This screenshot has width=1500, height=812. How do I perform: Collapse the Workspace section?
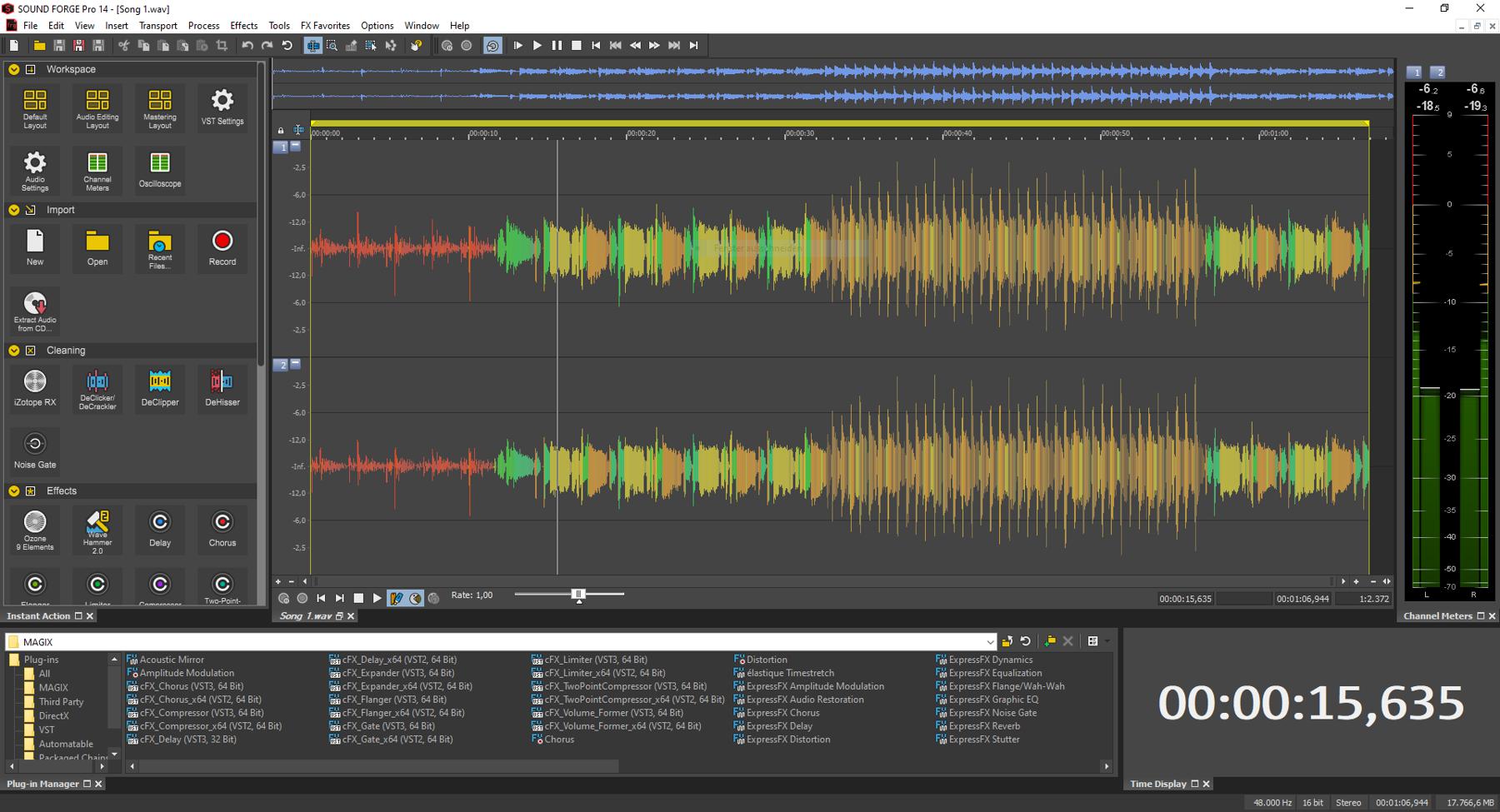coord(14,70)
